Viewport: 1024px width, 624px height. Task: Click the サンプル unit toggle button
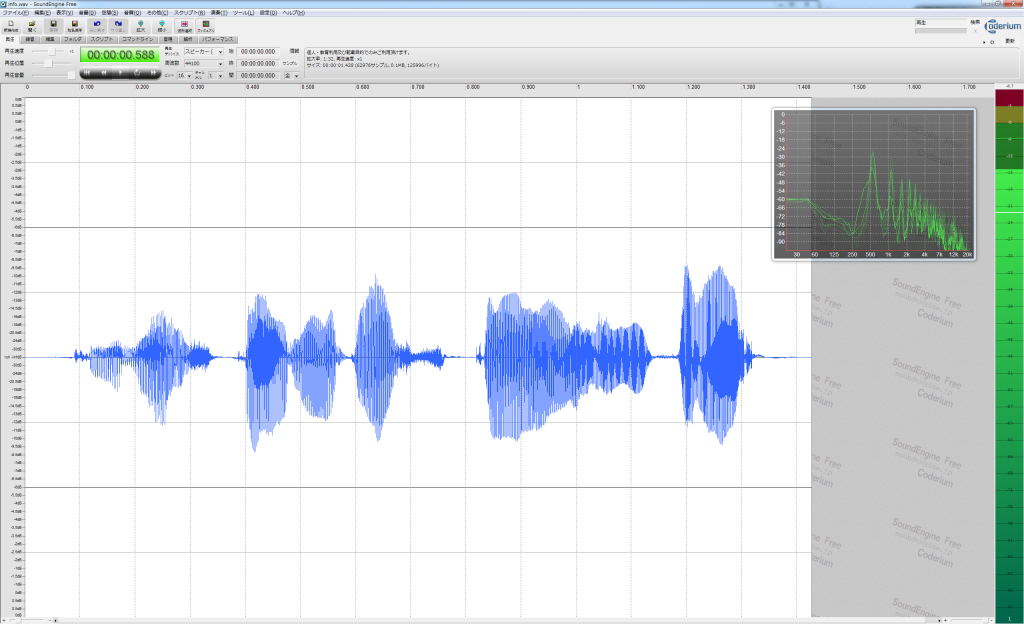[x=290, y=63]
